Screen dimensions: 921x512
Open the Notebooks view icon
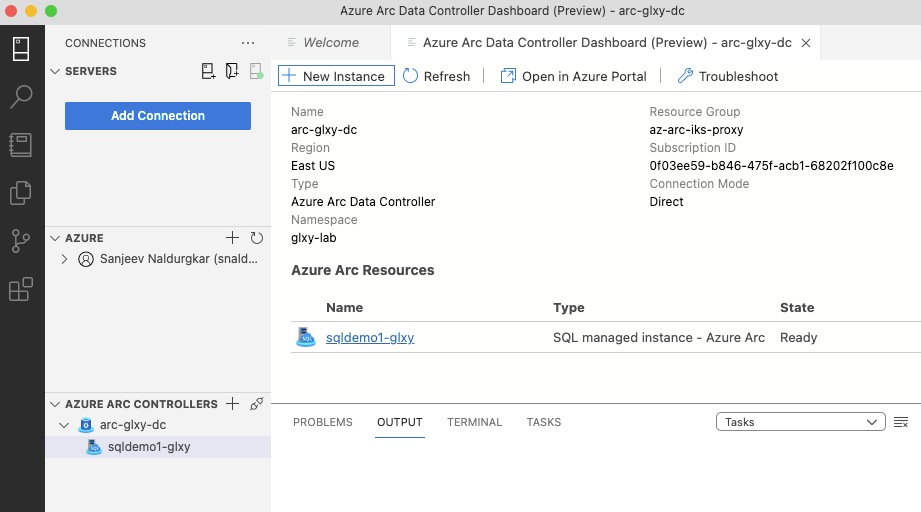(21, 145)
